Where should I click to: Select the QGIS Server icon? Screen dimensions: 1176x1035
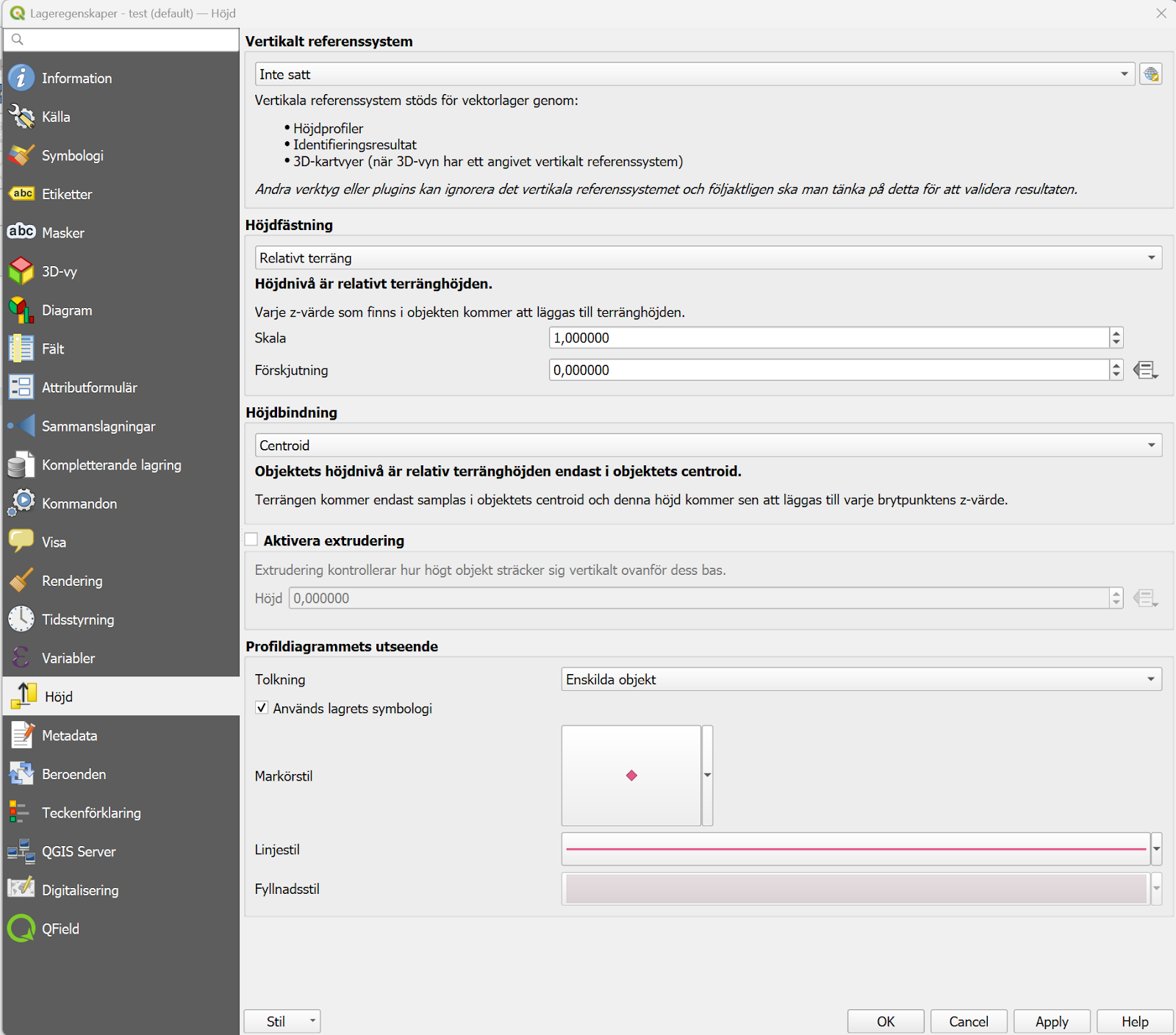coord(21,851)
